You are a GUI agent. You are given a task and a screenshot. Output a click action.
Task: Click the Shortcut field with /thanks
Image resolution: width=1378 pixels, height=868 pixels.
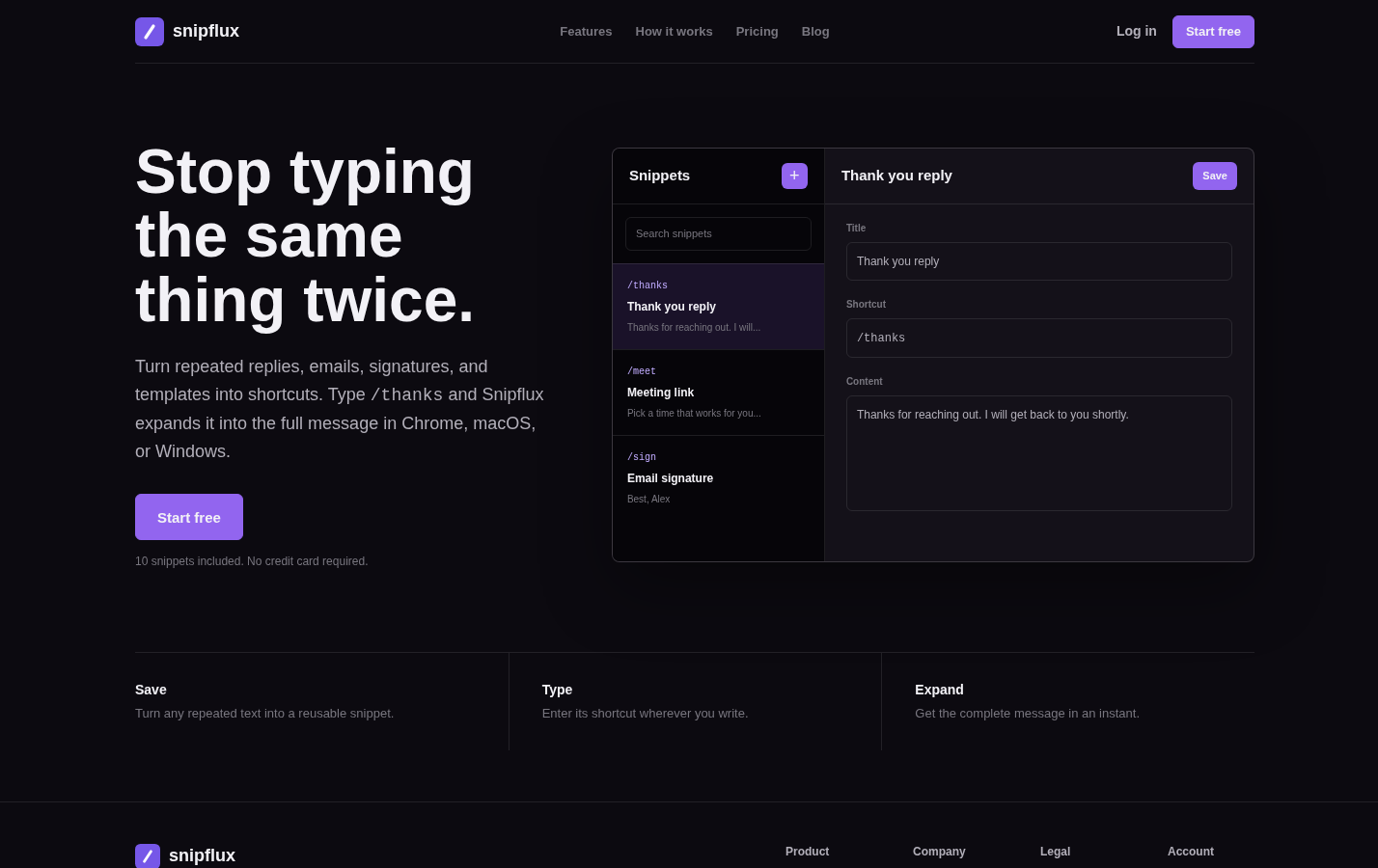coord(1039,339)
